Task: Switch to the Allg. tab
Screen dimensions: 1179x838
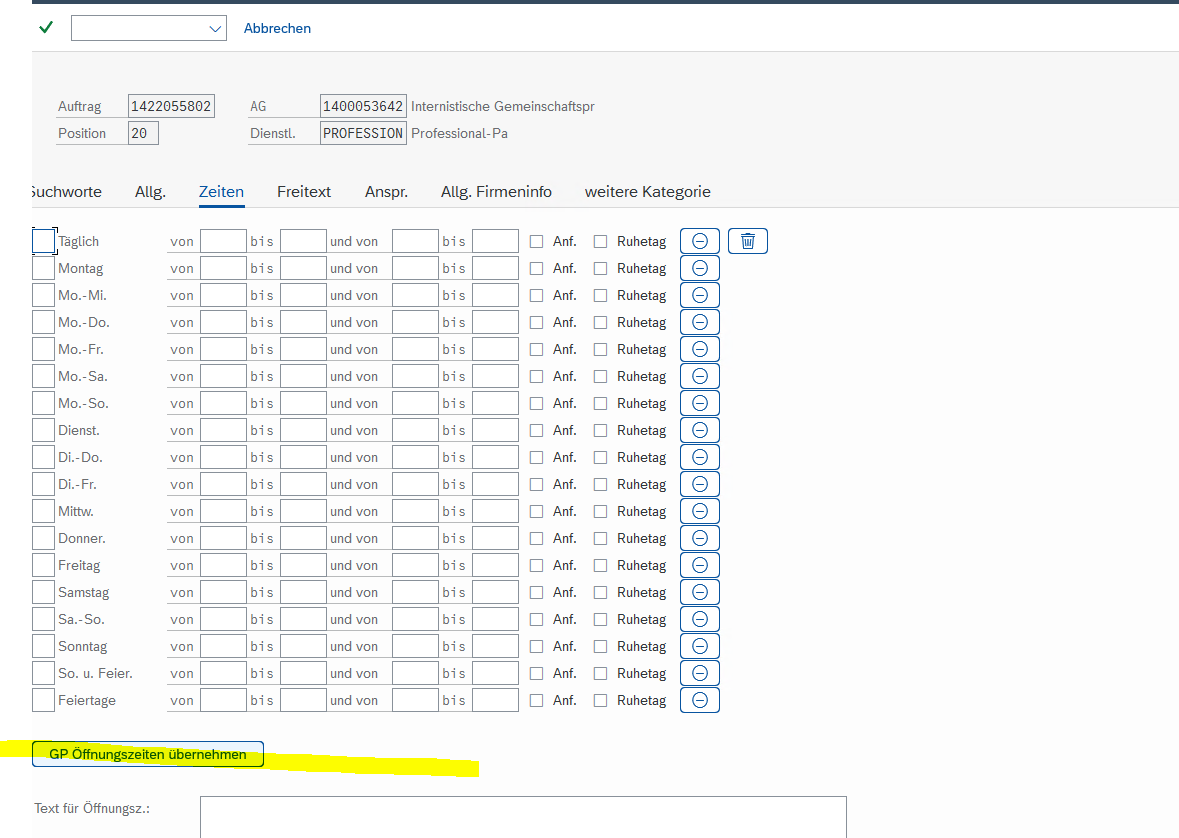Action: [150, 192]
